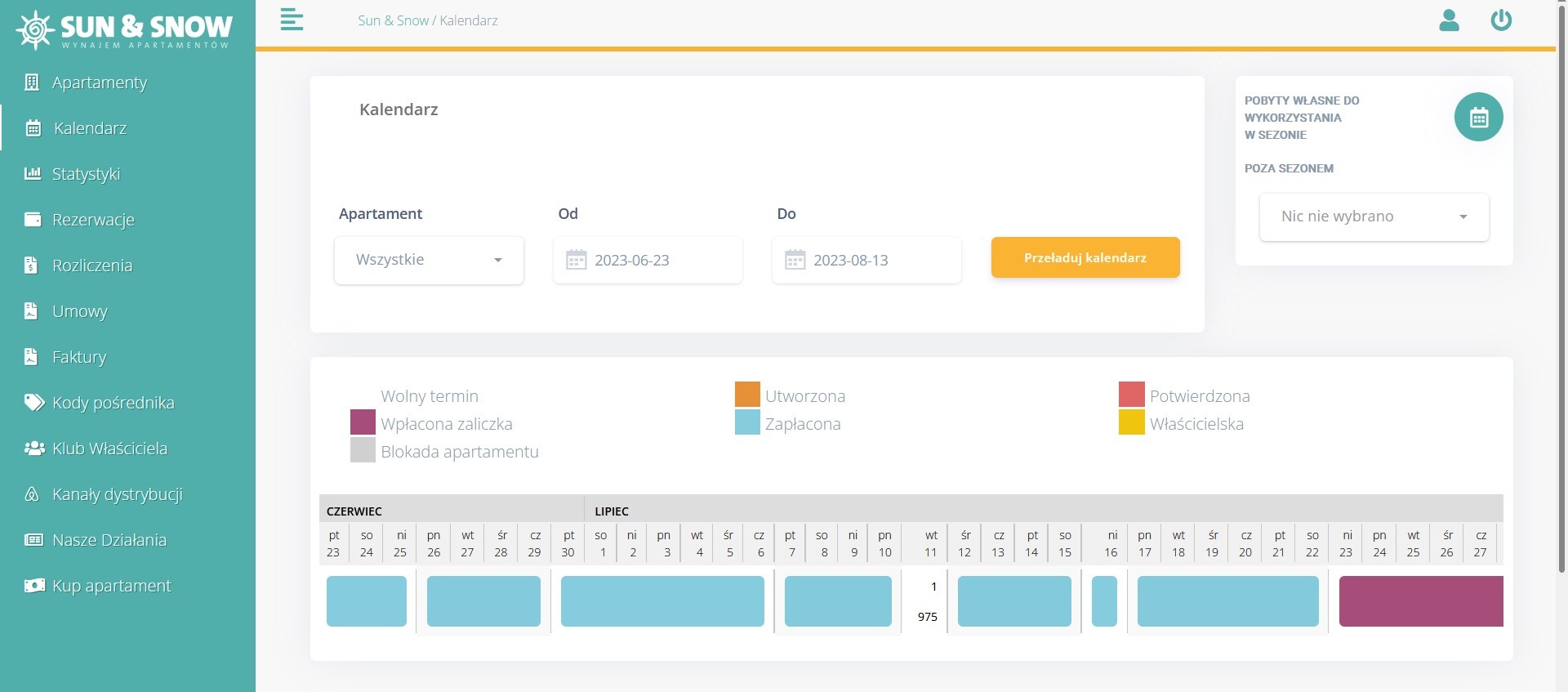Click the Sun & Snow logo
The height and width of the screenshot is (692, 1568).
click(x=124, y=29)
